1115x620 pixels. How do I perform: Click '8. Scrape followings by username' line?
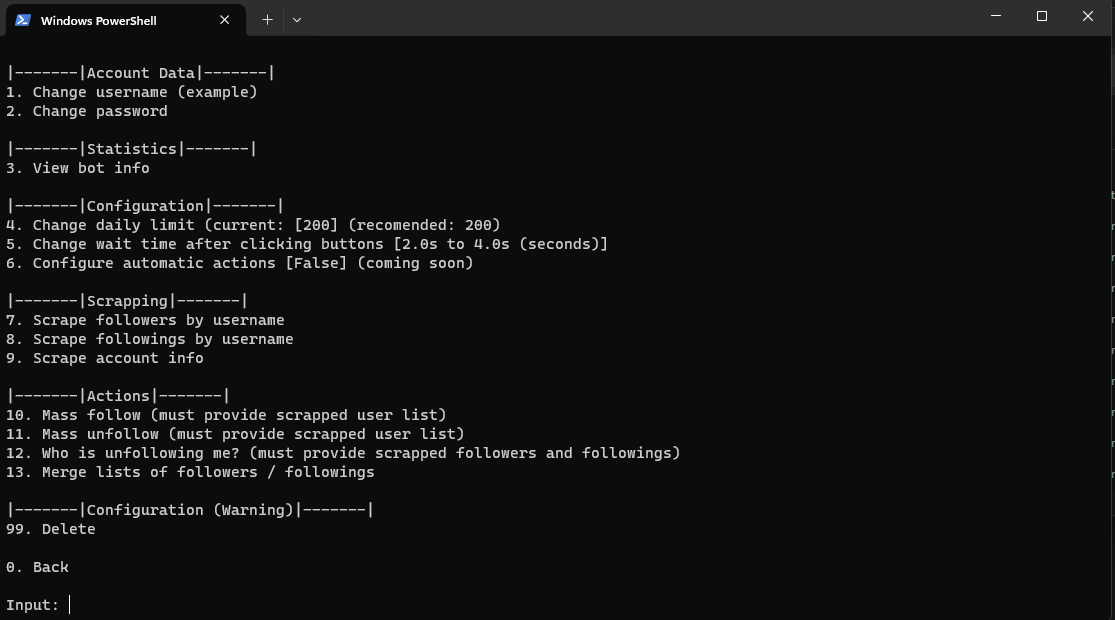coord(149,340)
